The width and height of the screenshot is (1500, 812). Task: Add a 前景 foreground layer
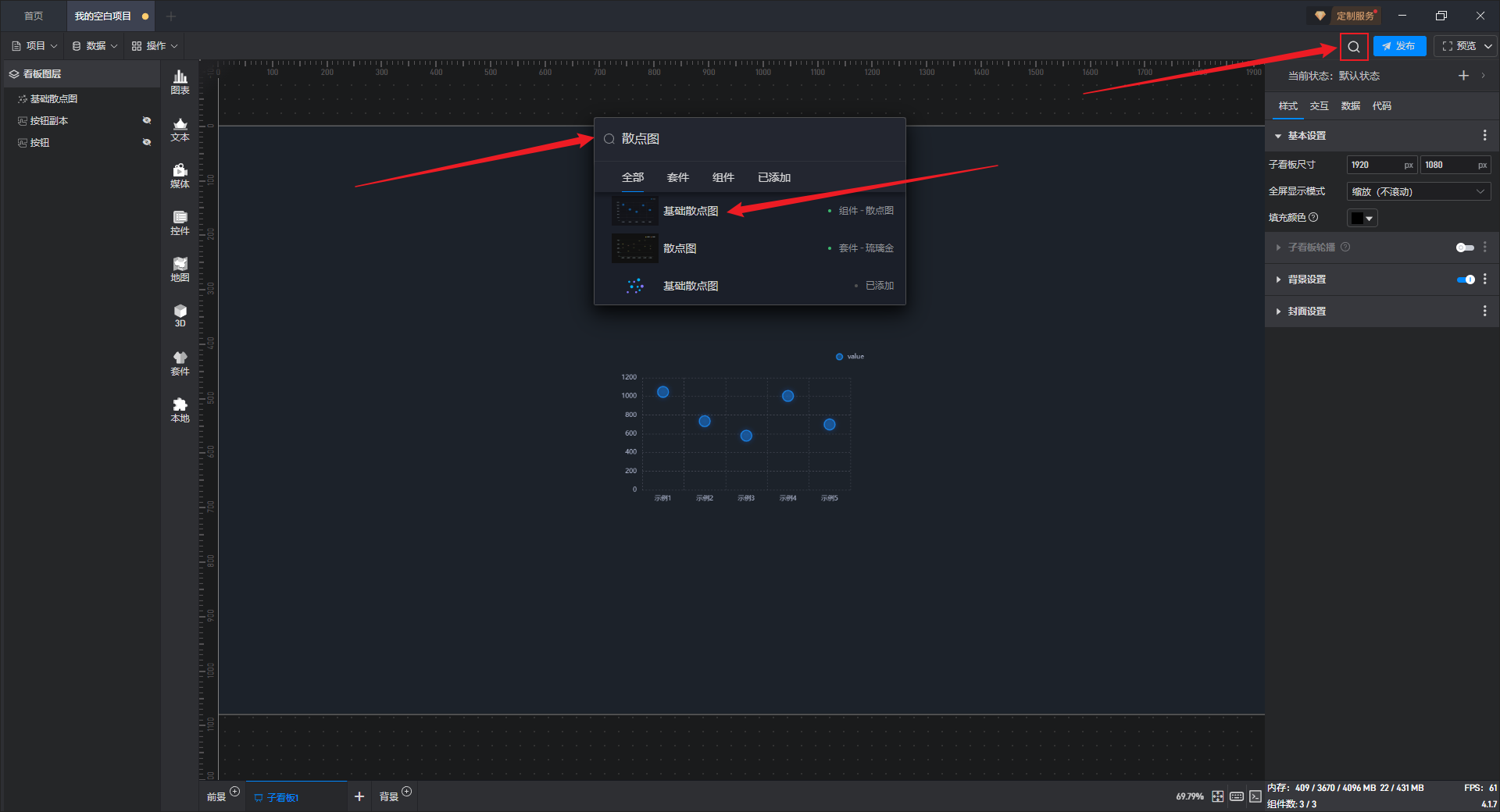click(234, 792)
